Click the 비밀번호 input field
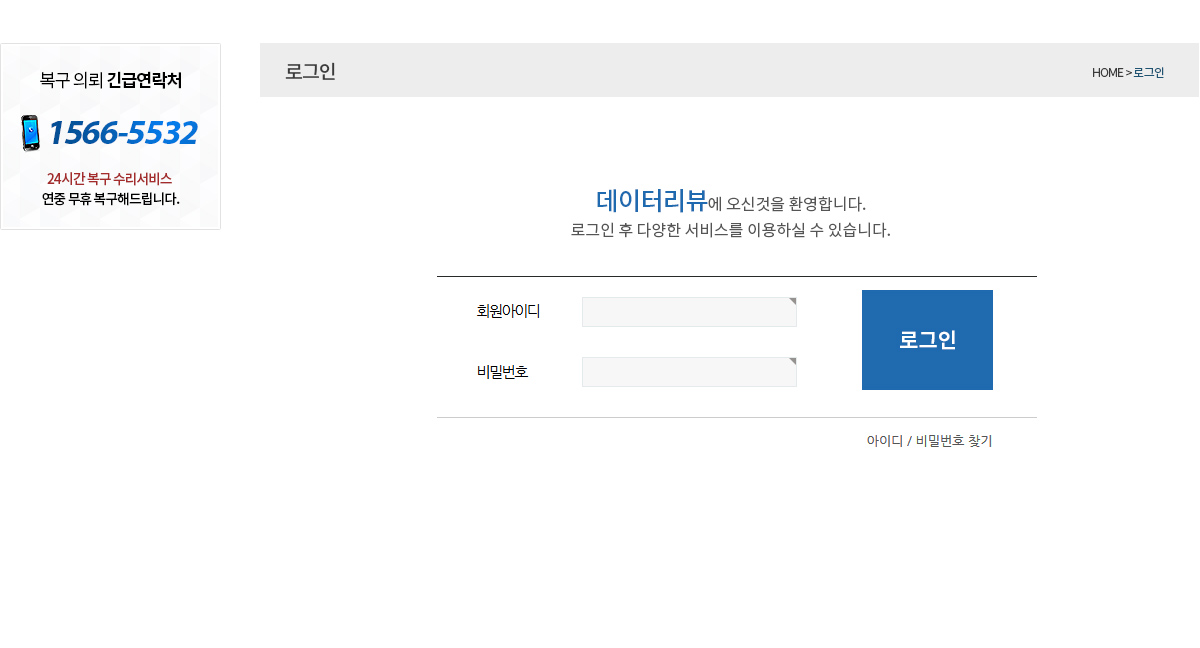 [x=689, y=372]
